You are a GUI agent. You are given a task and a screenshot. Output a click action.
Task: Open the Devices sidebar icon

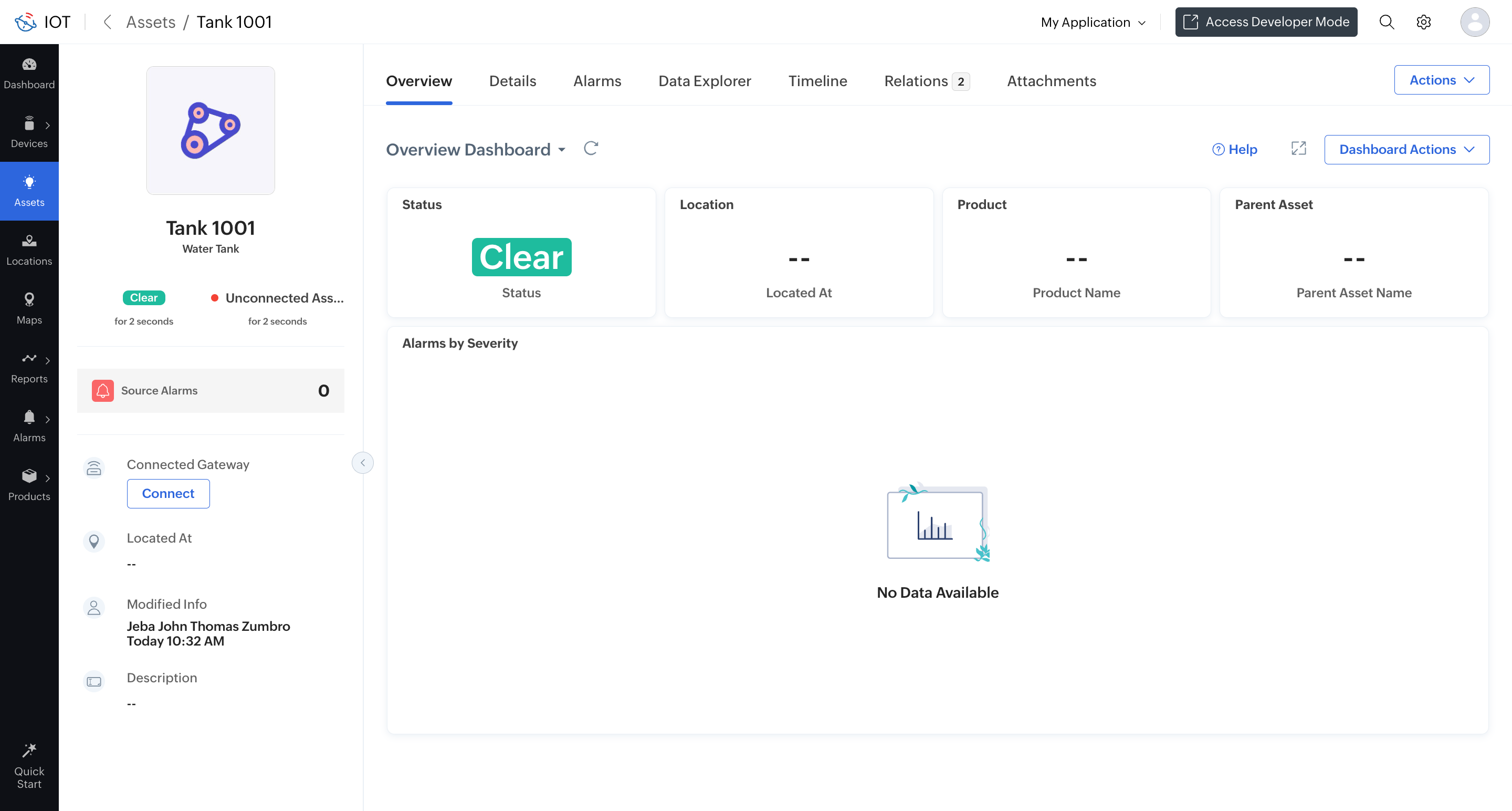coord(29,123)
